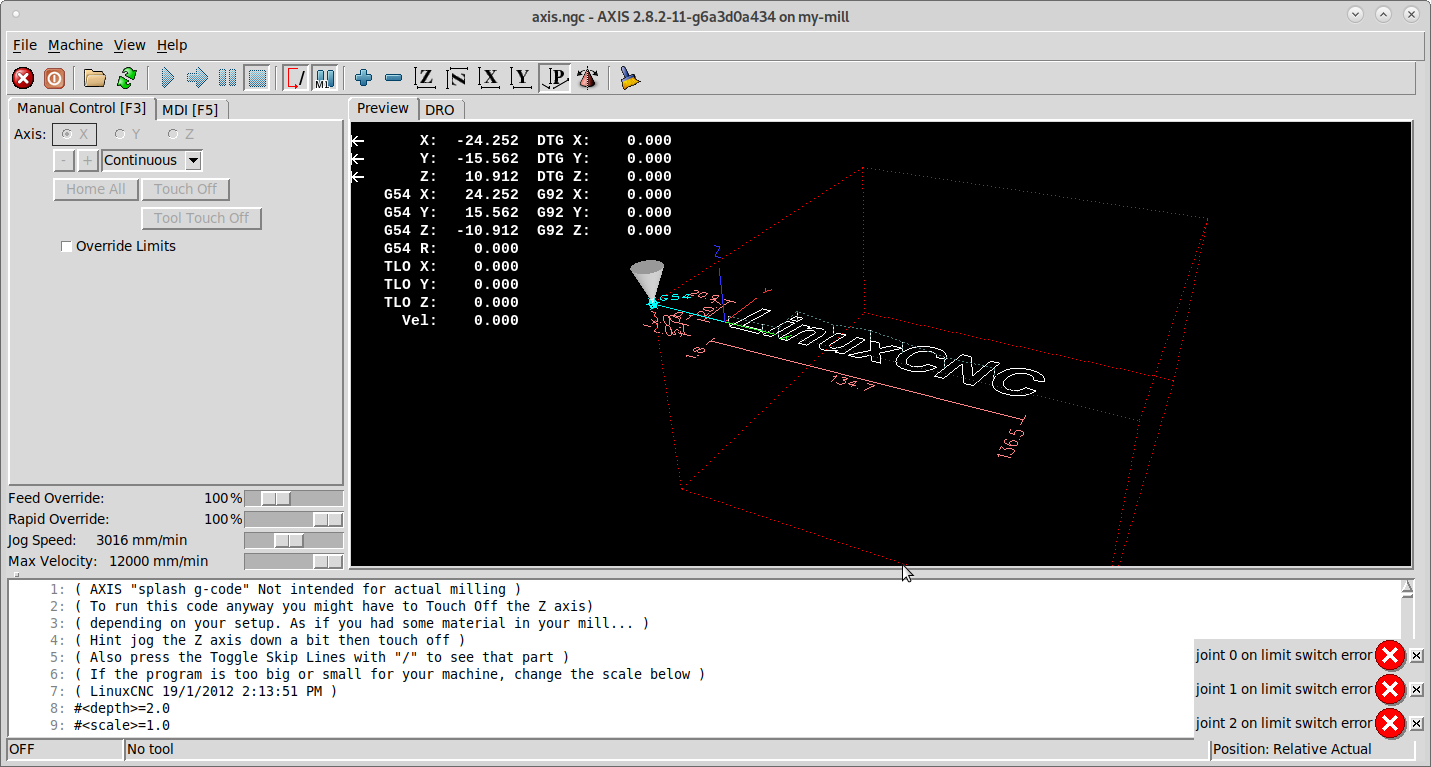Switch to top Z view
The height and width of the screenshot is (767, 1431).
[425, 77]
